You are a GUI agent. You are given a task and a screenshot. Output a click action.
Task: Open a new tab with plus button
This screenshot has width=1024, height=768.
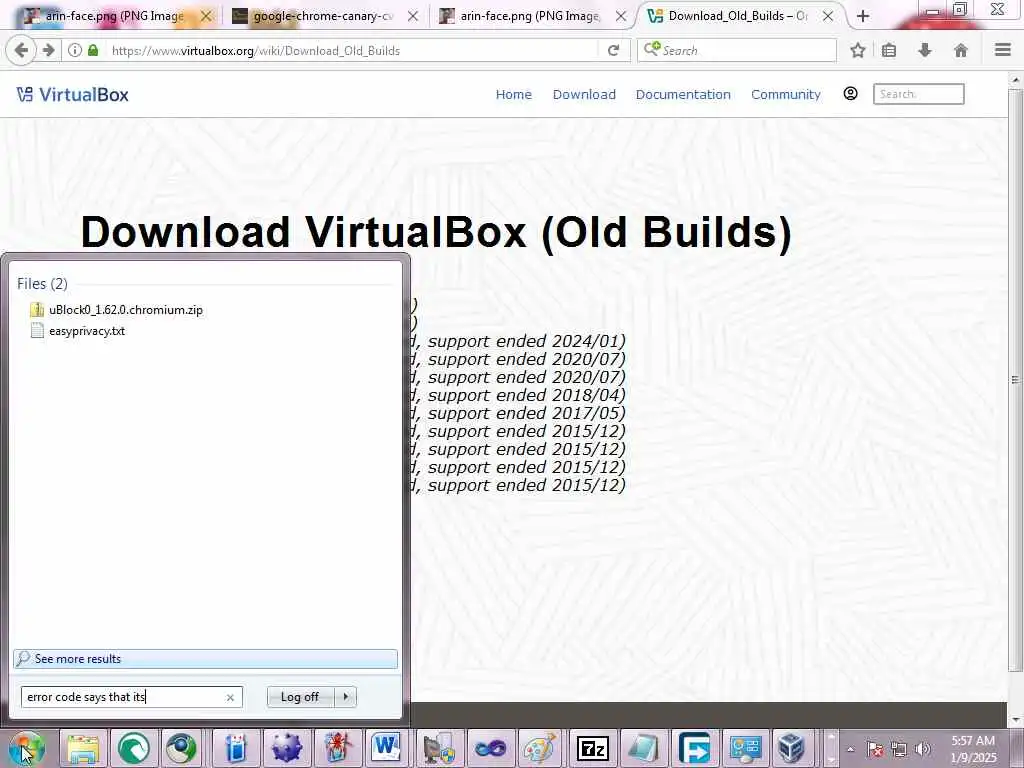[x=863, y=16]
